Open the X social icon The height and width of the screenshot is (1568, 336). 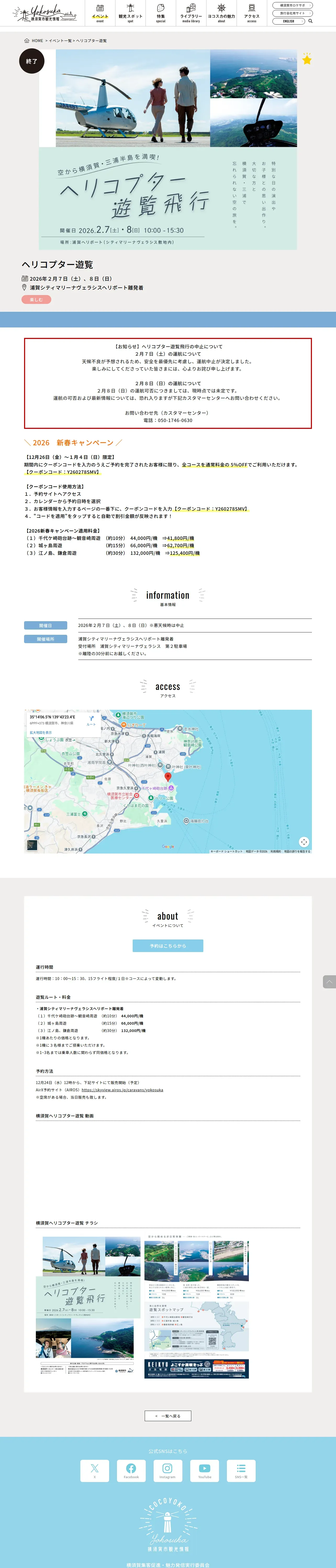coord(94,1471)
